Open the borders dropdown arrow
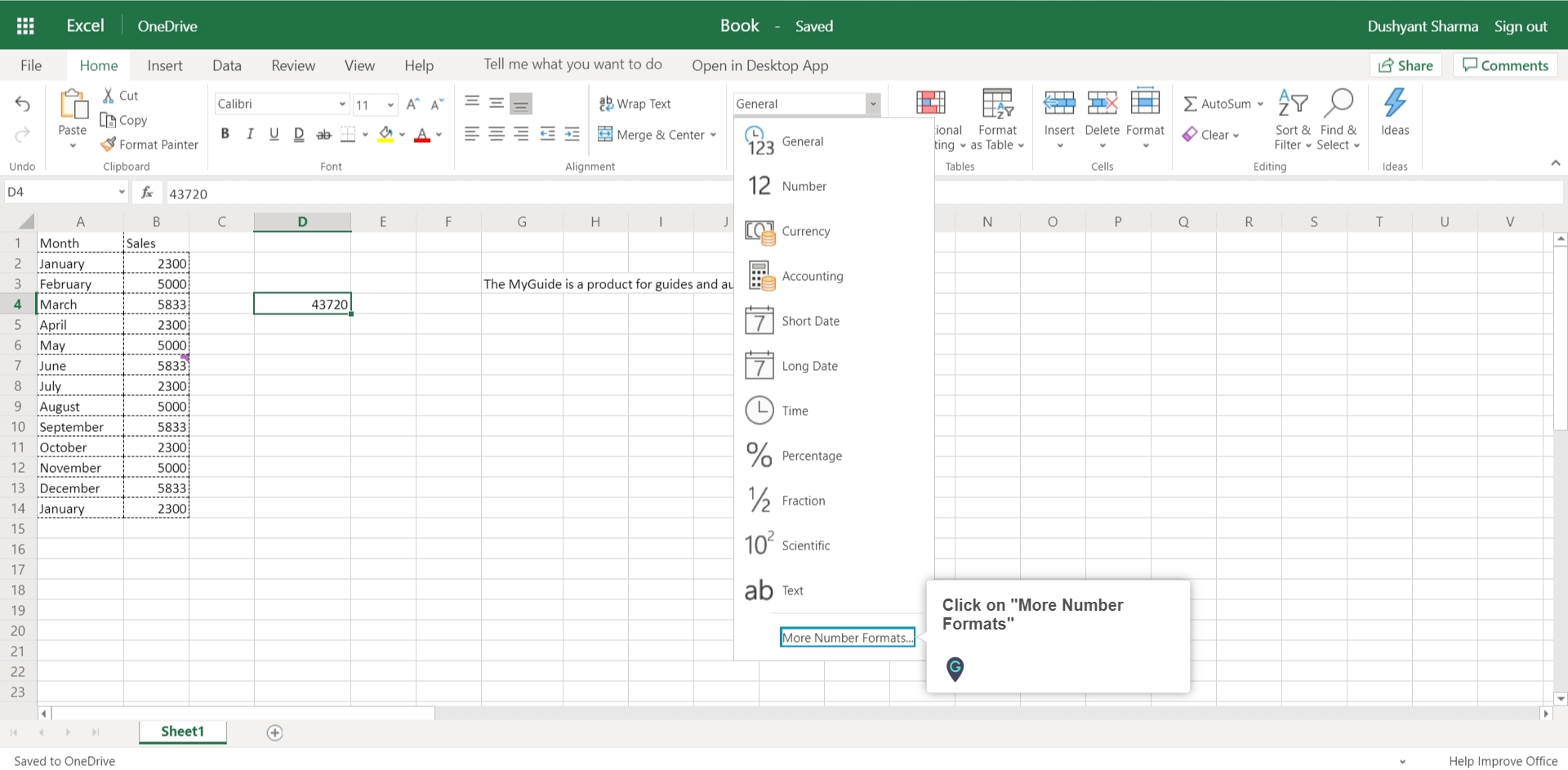This screenshot has width=1568, height=770. [364, 135]
